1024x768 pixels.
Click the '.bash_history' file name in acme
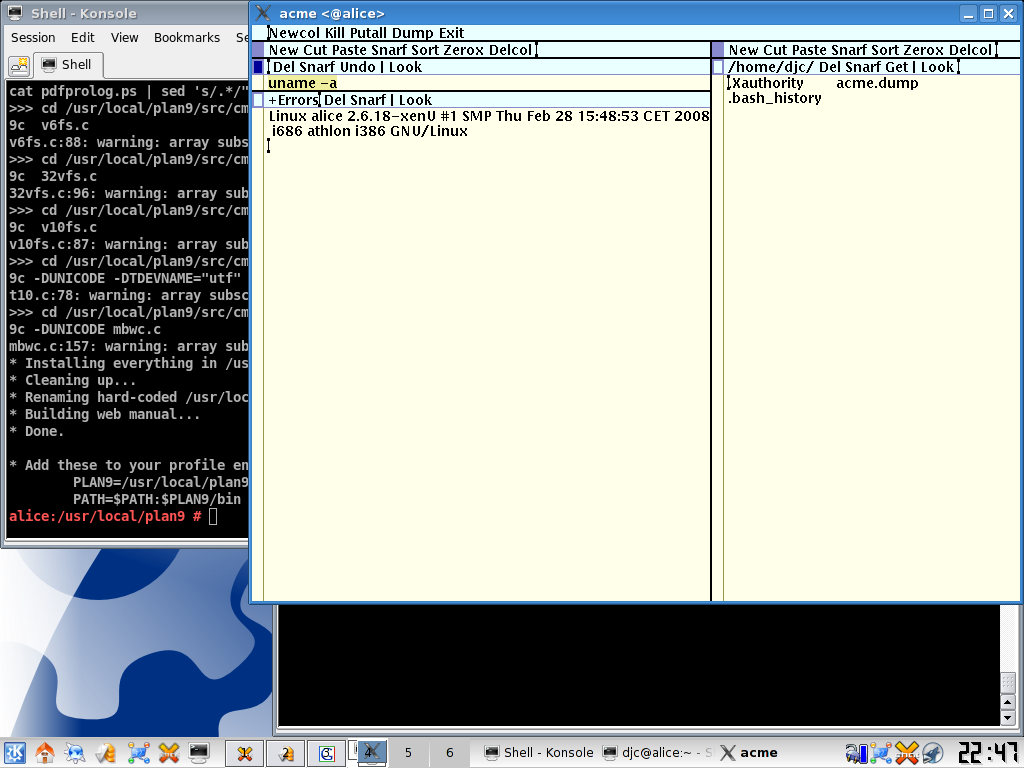click(x=775, y=99)
